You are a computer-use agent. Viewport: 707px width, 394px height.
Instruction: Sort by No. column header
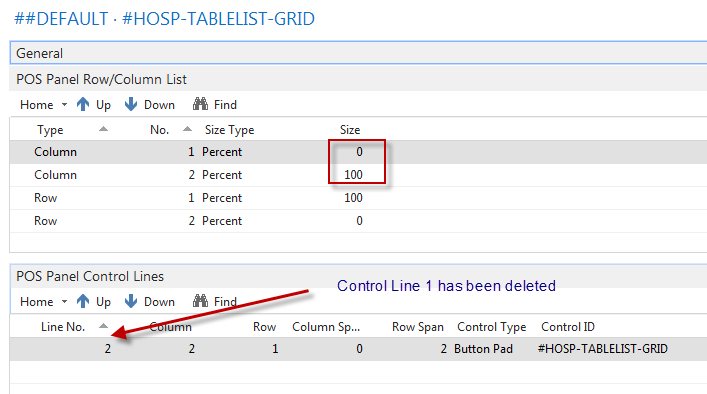click(x=160, y=130)
